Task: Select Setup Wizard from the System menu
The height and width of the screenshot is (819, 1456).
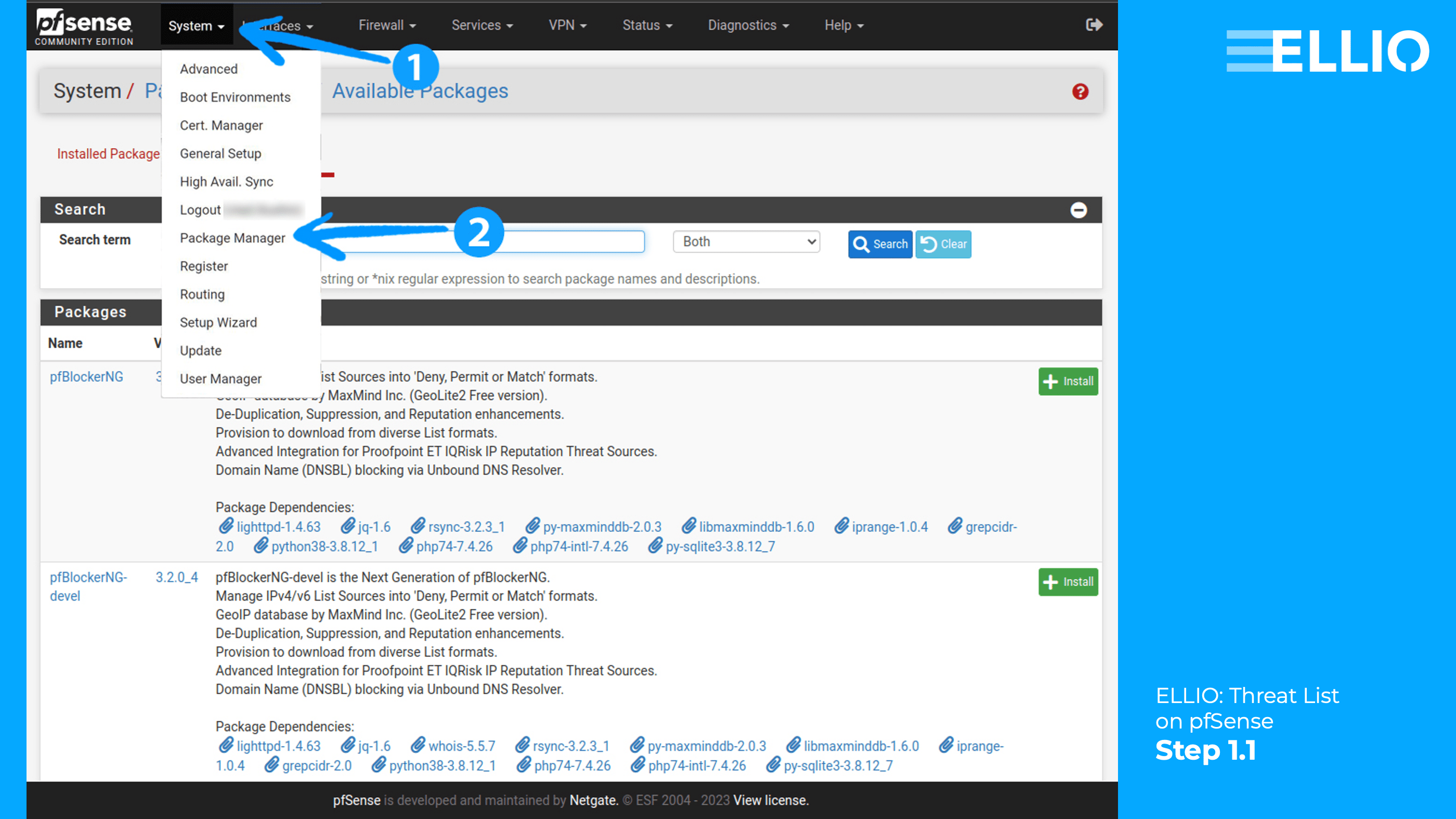Action: 218,322
